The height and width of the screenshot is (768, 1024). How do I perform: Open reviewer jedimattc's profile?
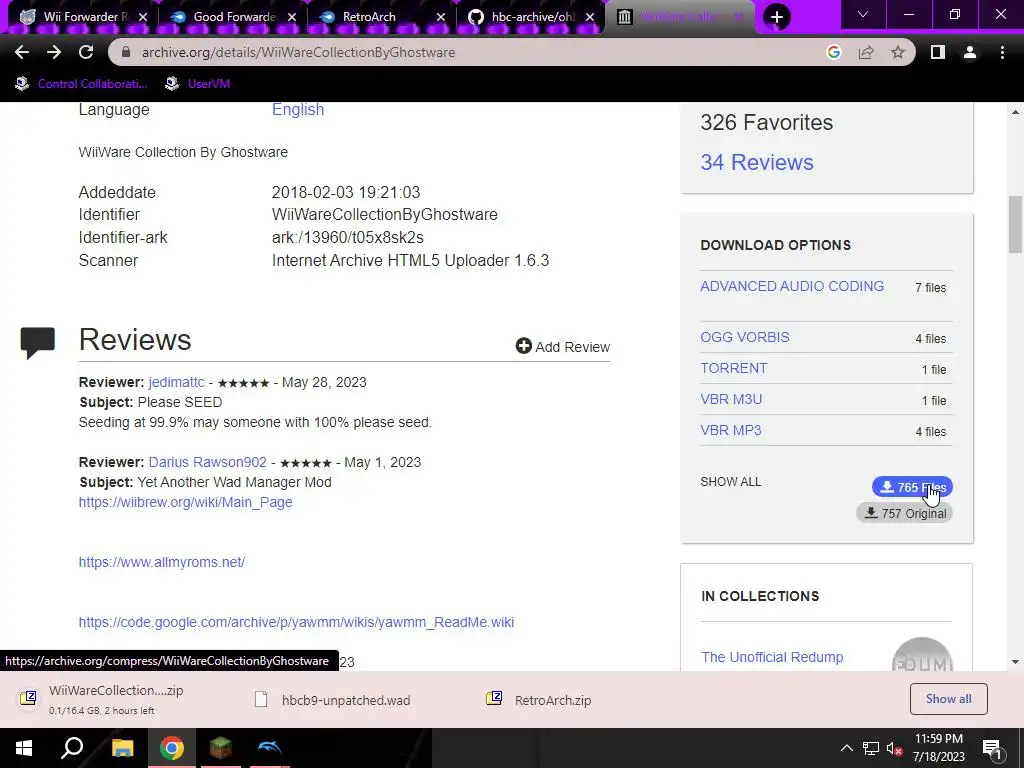point(176,382)
